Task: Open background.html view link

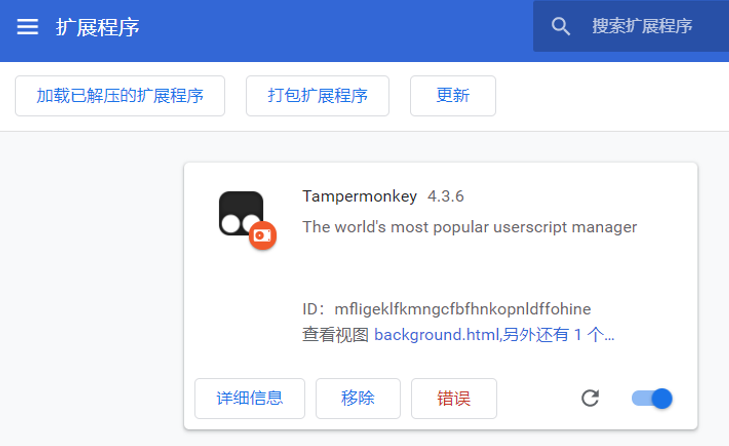Action: [494, 334]
